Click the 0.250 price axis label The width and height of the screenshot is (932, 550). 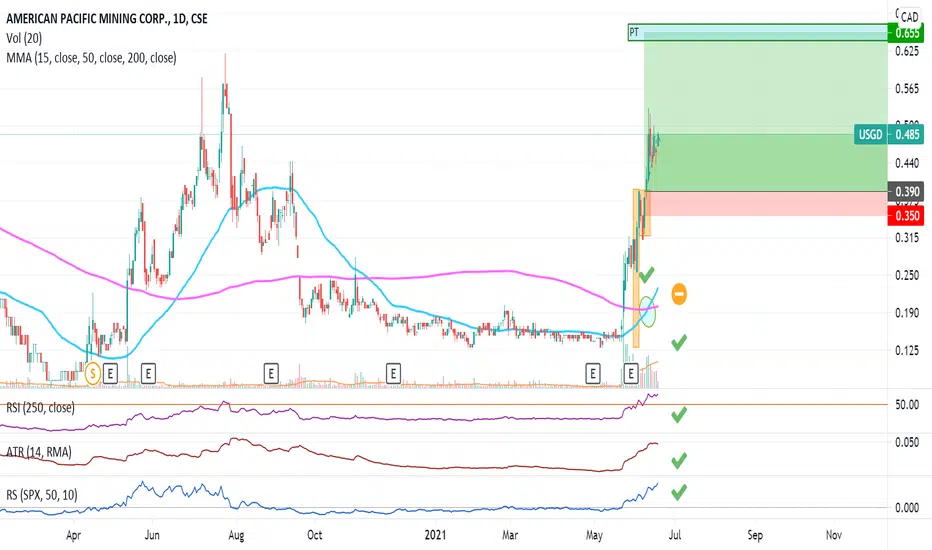tap(907, 275)
